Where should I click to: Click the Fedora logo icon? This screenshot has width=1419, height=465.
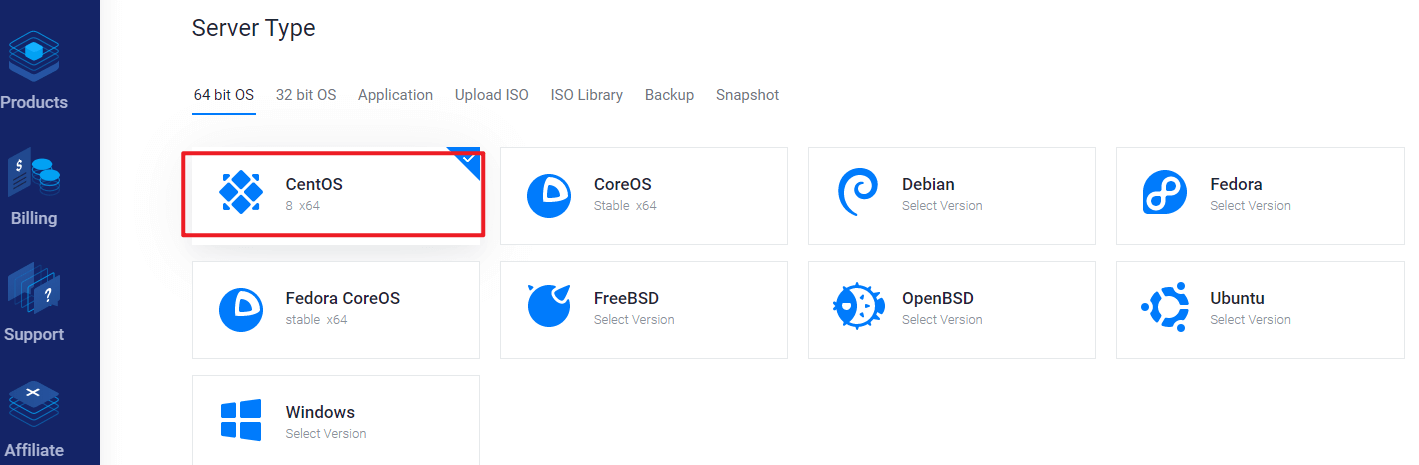[x=1164, y=192]
